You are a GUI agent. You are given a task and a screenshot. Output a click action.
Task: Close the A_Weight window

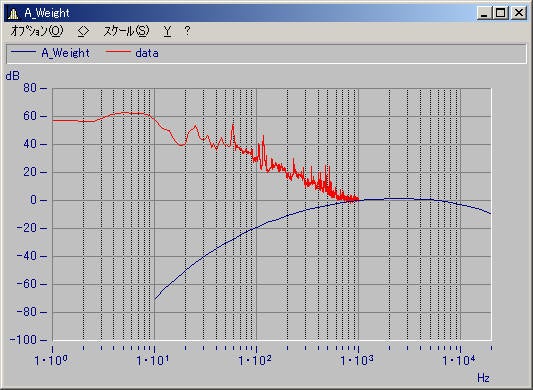click(x=519, y=13)
